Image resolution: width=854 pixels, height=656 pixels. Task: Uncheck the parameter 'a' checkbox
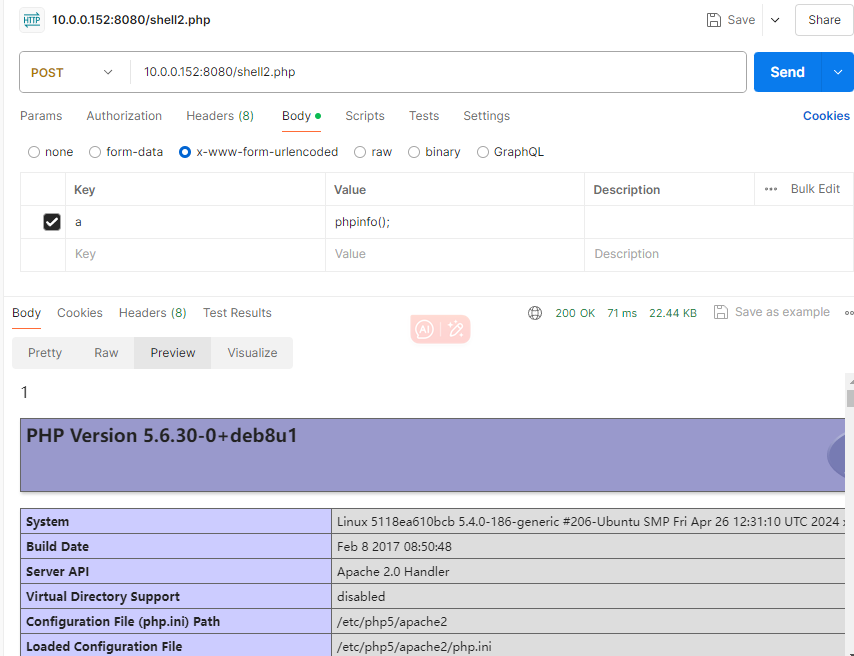(52, 222)
